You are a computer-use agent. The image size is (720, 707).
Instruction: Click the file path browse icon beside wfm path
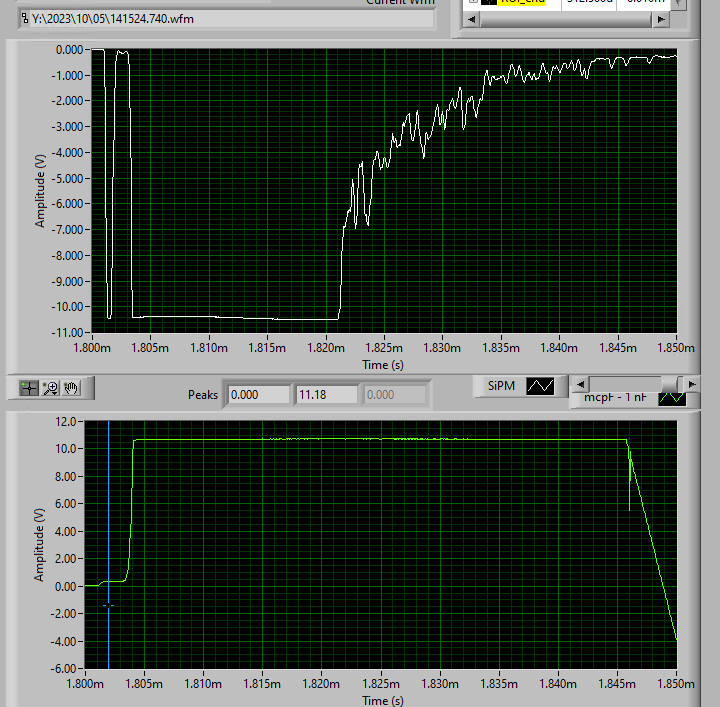tap(25, 19)
